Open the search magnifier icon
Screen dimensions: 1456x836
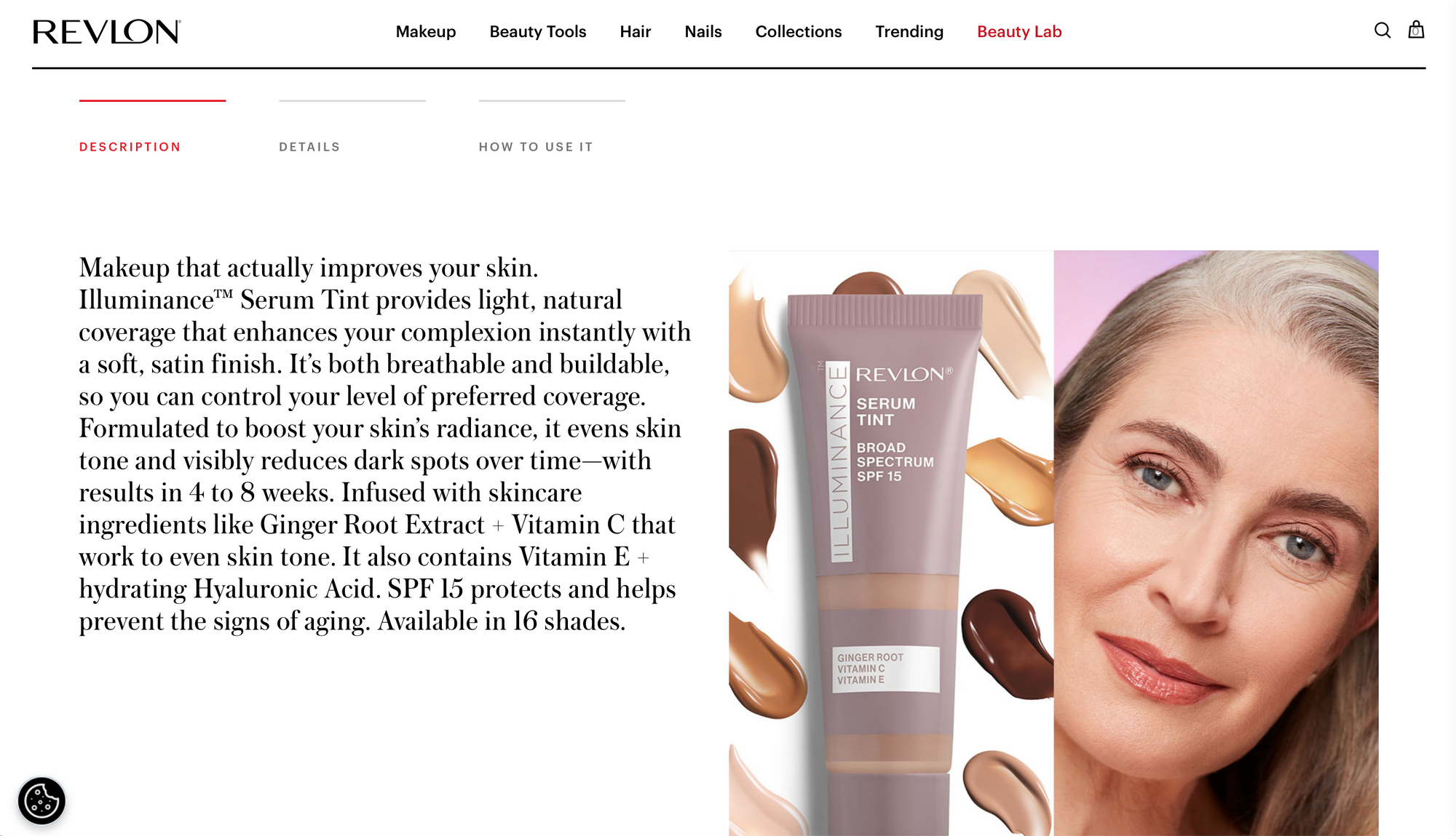(1382, 31)
